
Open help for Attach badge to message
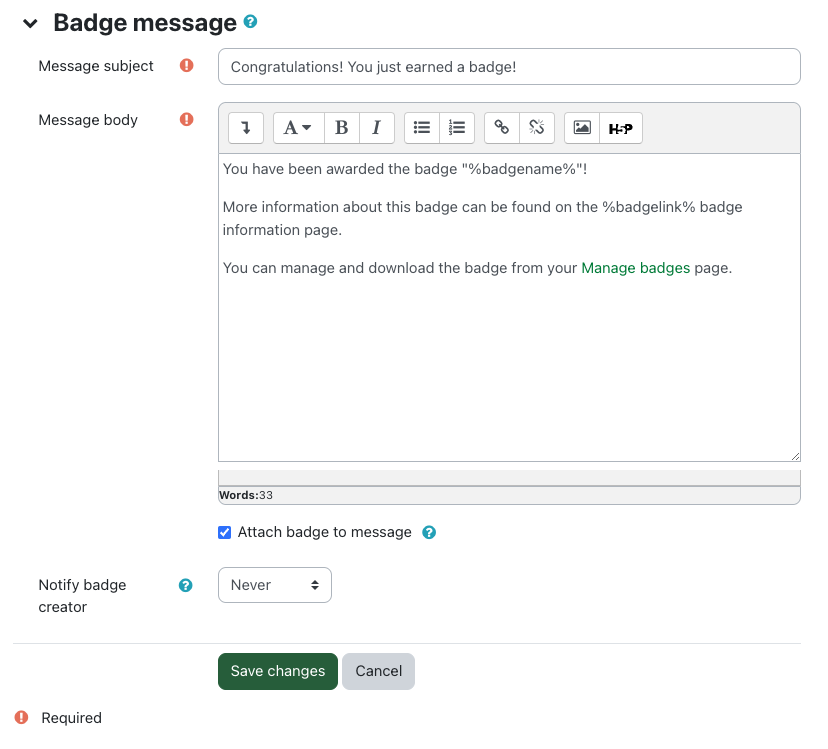coord(429,533)
